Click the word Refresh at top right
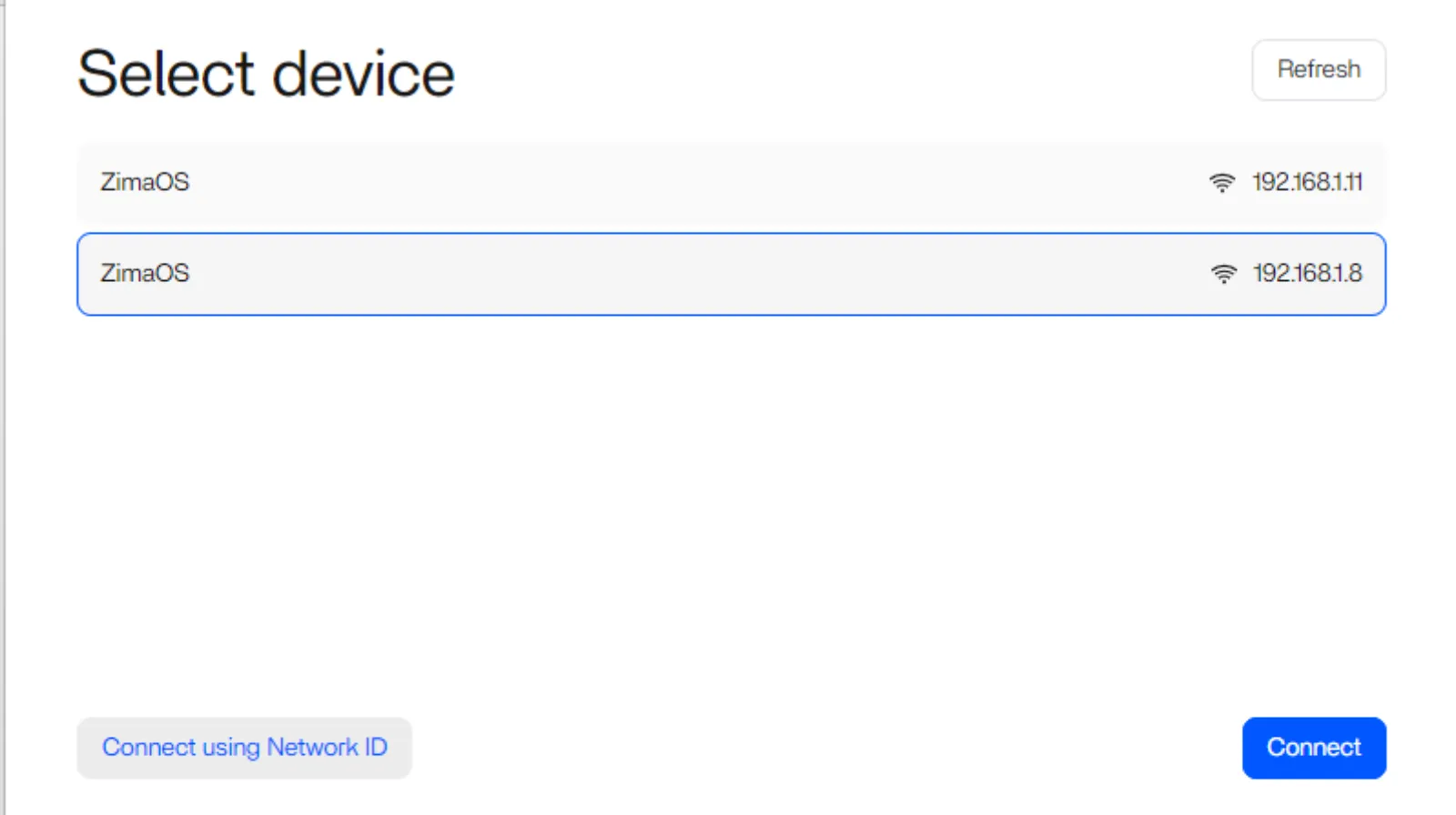The width and height of the screenshot is (1456, 815). coord(1319,70)
